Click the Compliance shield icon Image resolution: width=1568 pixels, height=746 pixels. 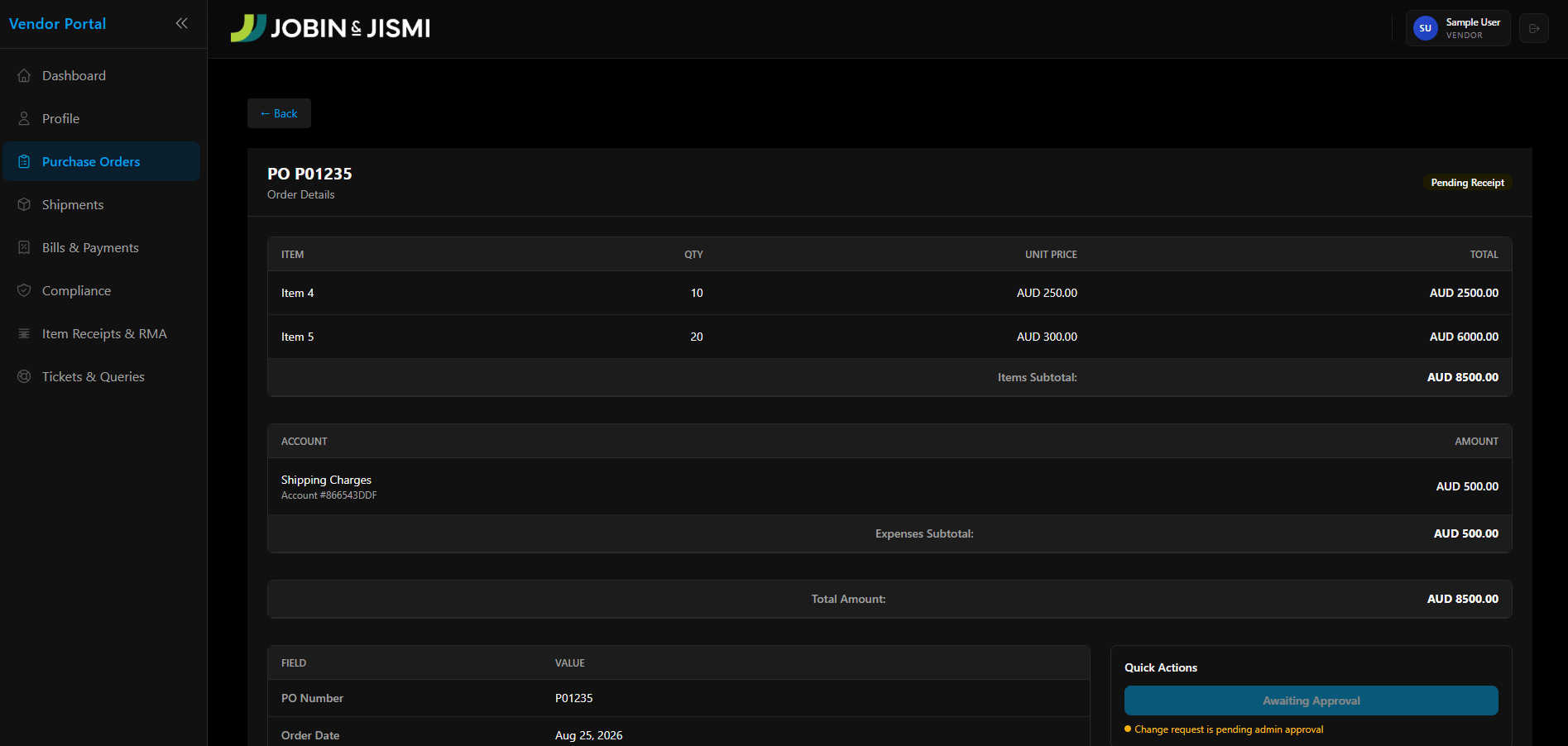(x=24, y=290)
